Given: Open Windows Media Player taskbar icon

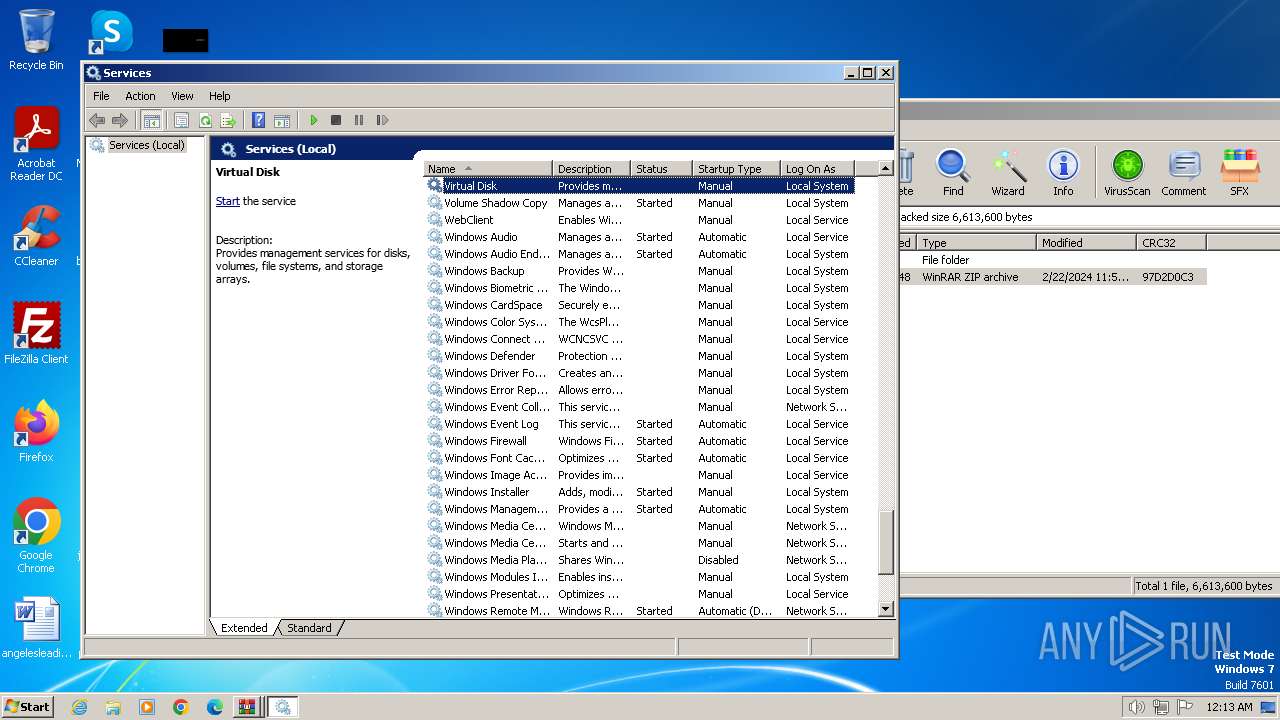Looking at the screenshot, I should [x=147, y=707].
